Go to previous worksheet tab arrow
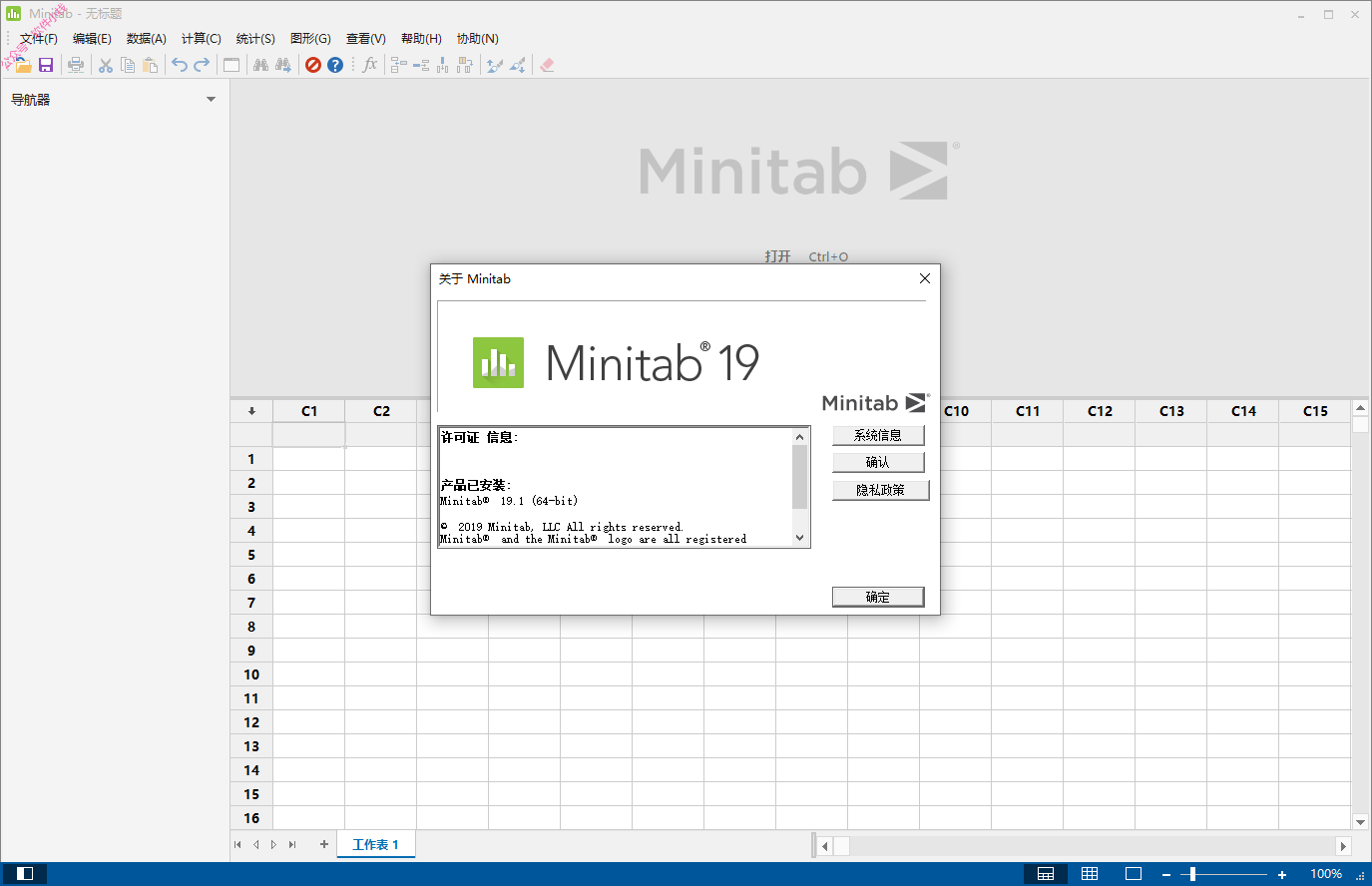Screen dimensions: 1372x886 tap(255, 845)
